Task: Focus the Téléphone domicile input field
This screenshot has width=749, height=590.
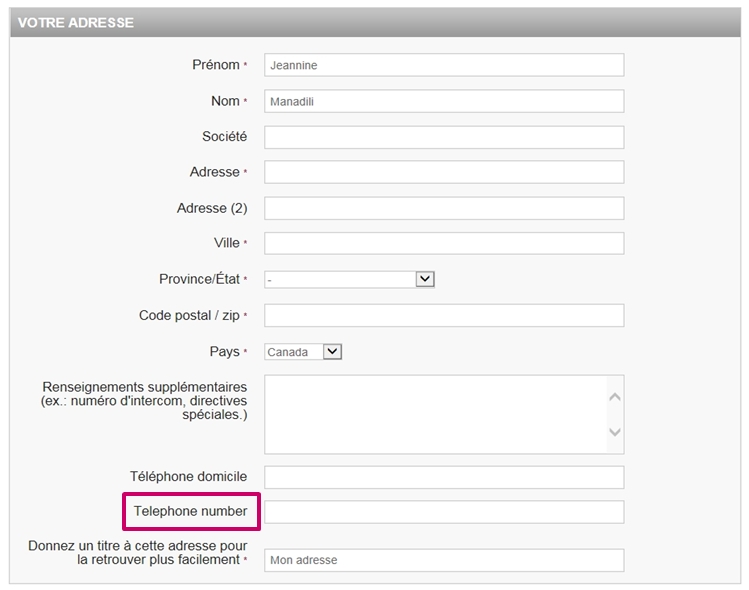Action: [x=444, y=477]
